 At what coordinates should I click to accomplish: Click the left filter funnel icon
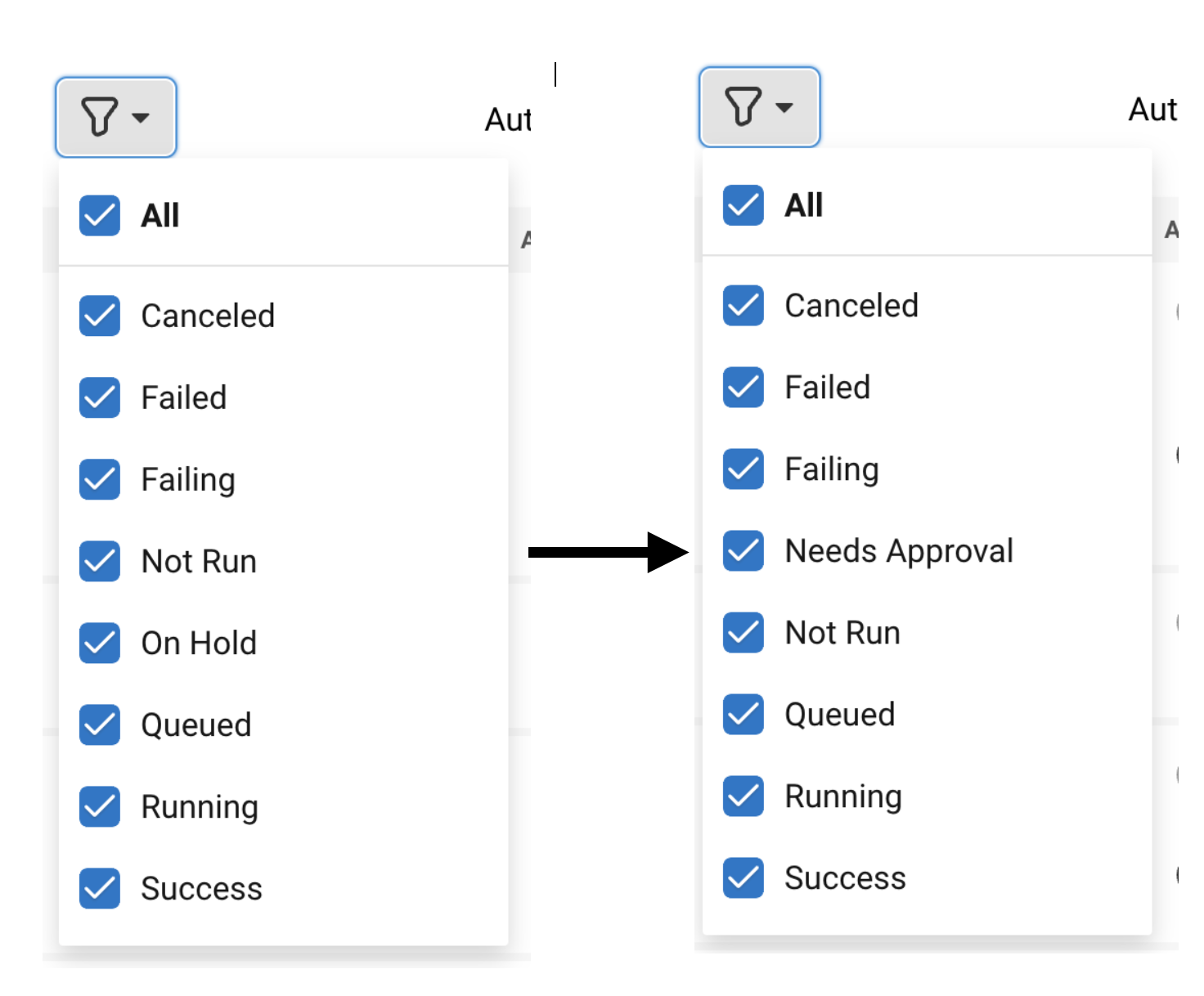98,116
